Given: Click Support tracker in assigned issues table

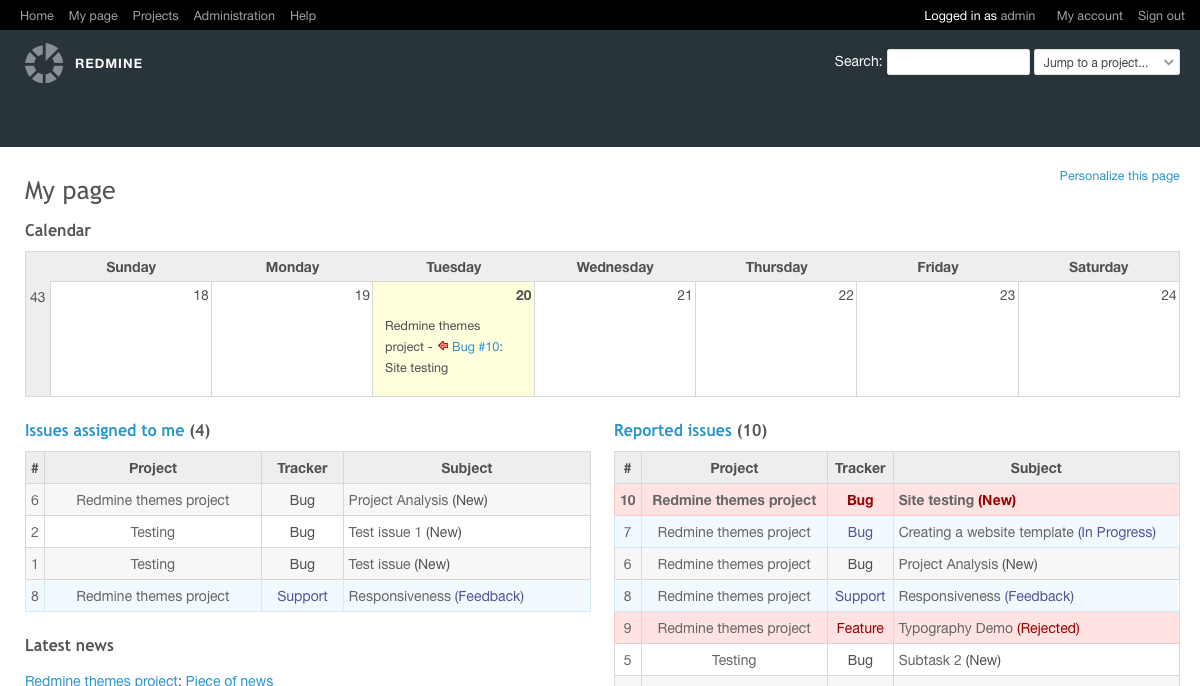Looking at the screenshot, I should 302,596.
